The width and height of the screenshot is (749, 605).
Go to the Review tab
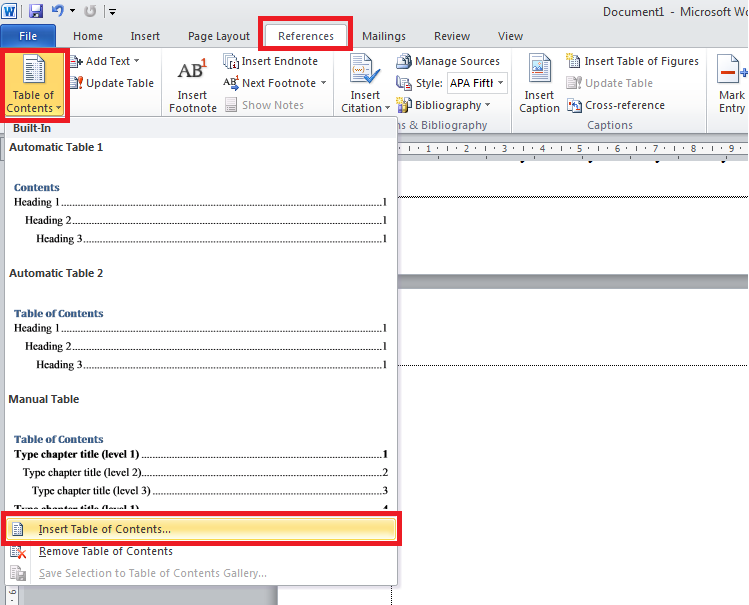(452, 36)
